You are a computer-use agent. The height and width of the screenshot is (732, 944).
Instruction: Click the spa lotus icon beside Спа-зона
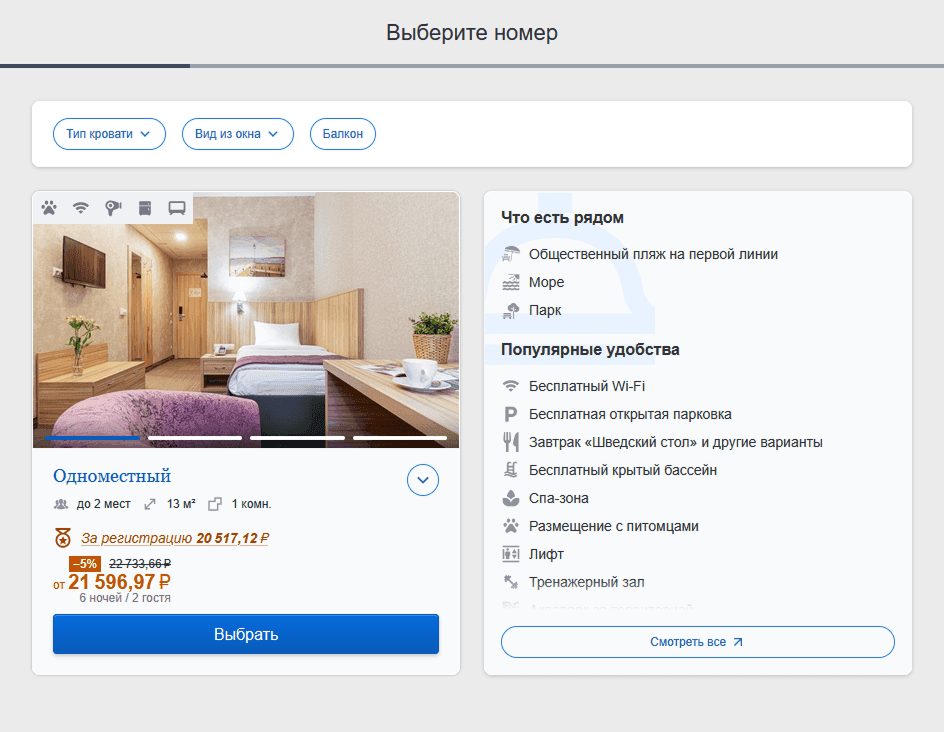pyautogui.click(x=511, y=498)
